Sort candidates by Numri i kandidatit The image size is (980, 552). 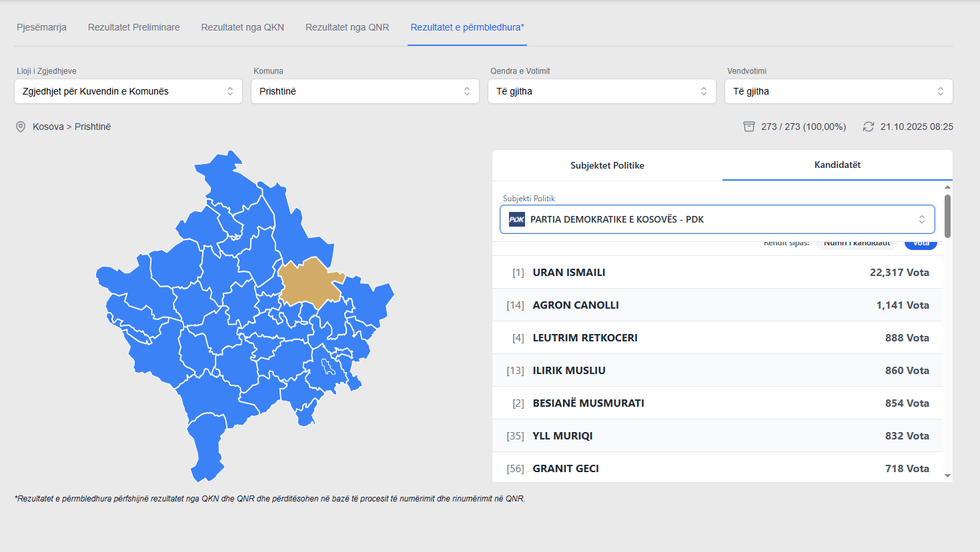(x=856, y=243)
